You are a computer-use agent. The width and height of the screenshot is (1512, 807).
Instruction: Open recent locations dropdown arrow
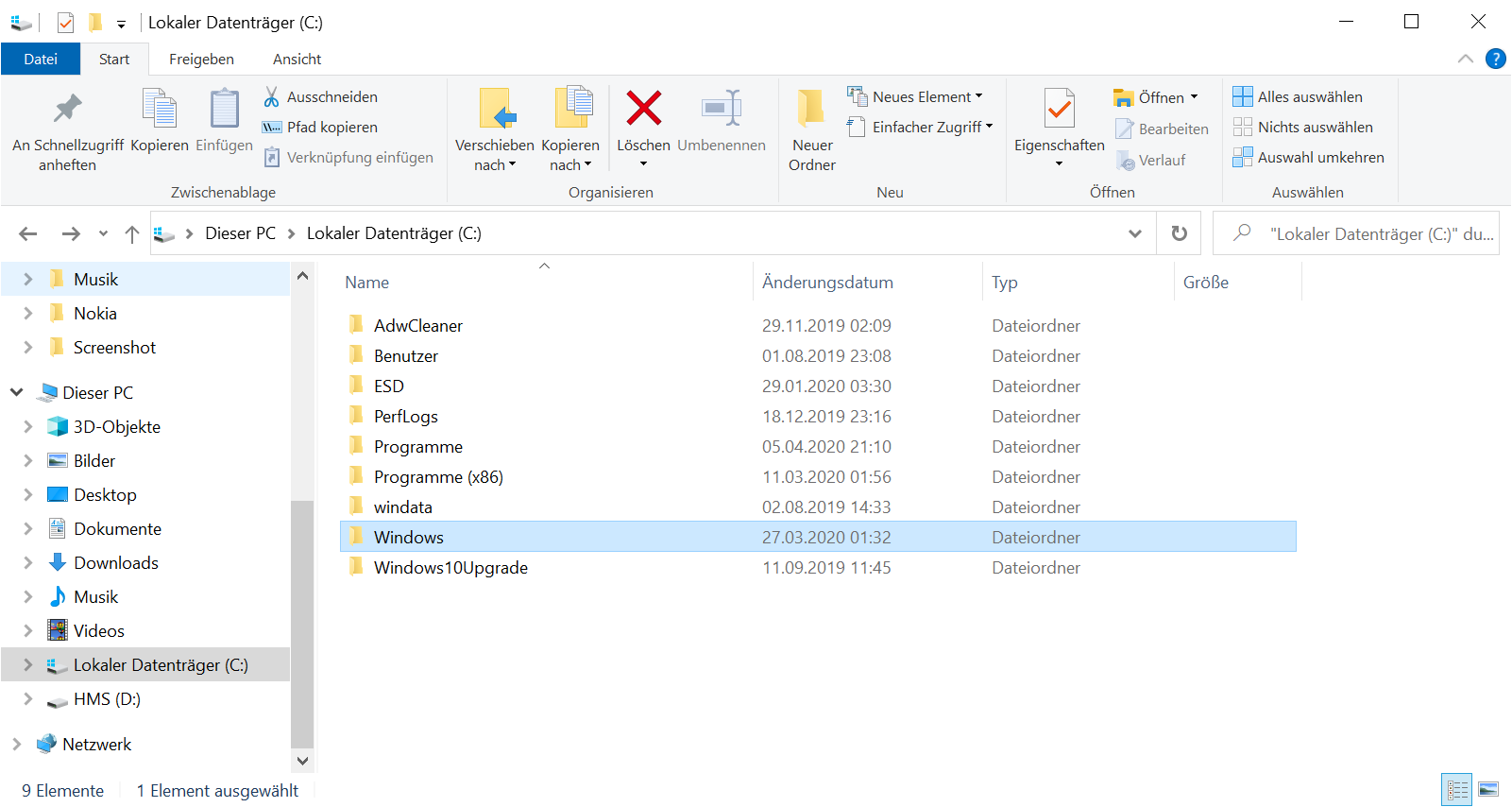coord(103,233)
